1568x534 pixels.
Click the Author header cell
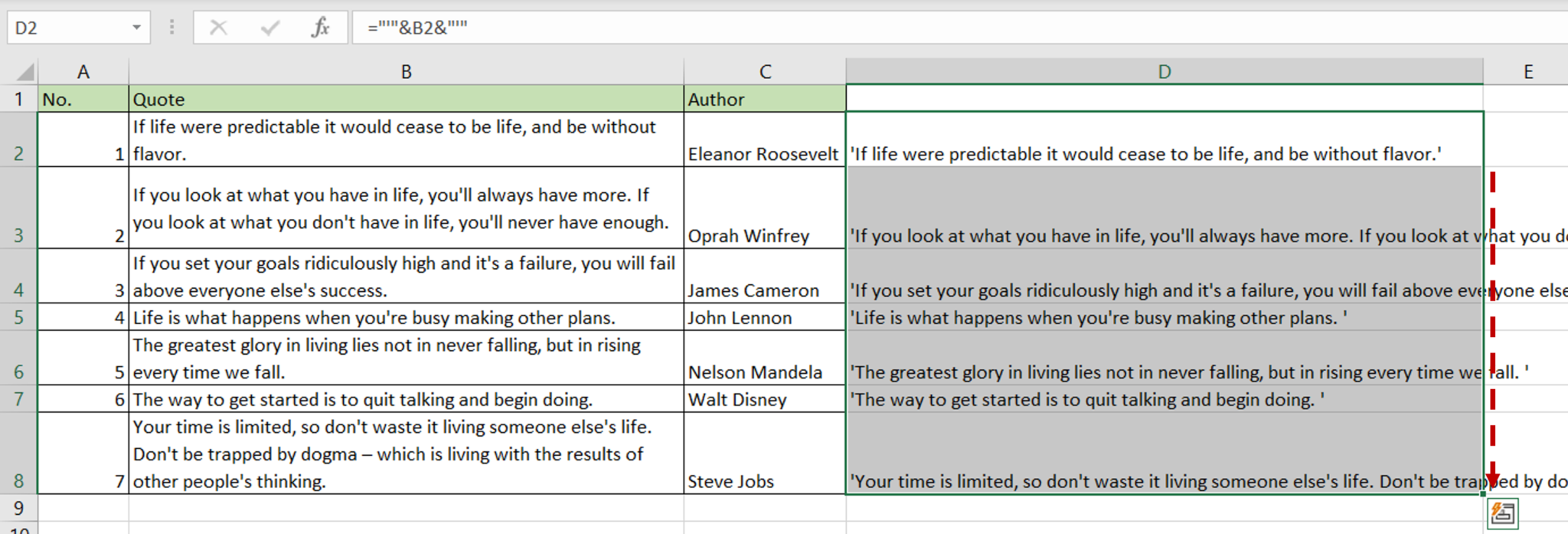(x=765, y=99)
